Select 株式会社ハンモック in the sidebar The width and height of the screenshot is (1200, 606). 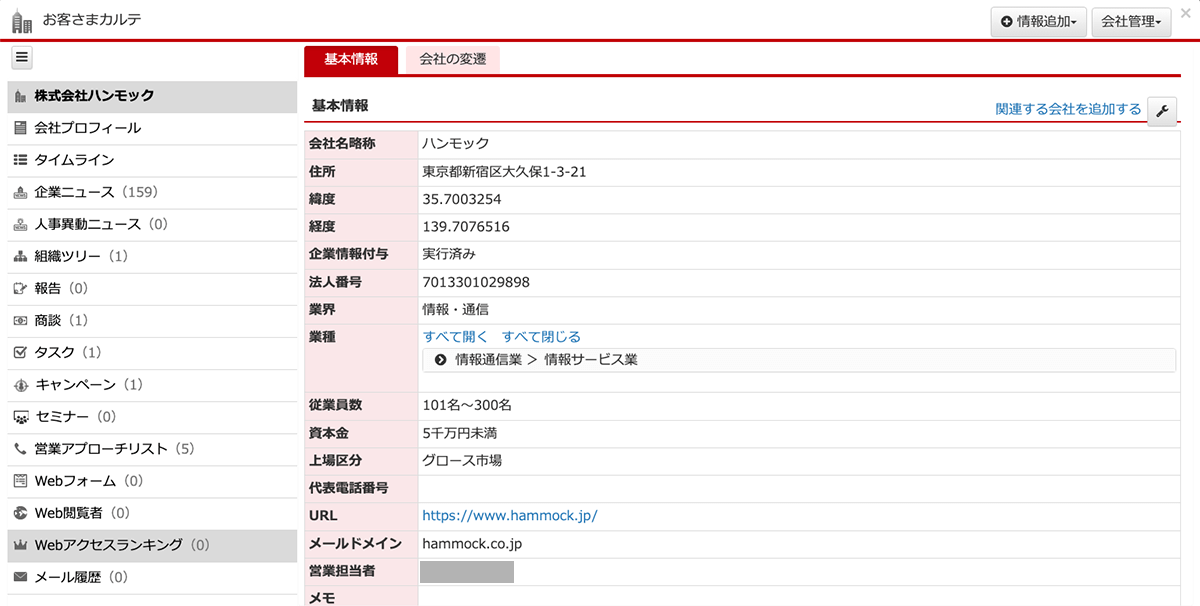(x=152, y=96)
